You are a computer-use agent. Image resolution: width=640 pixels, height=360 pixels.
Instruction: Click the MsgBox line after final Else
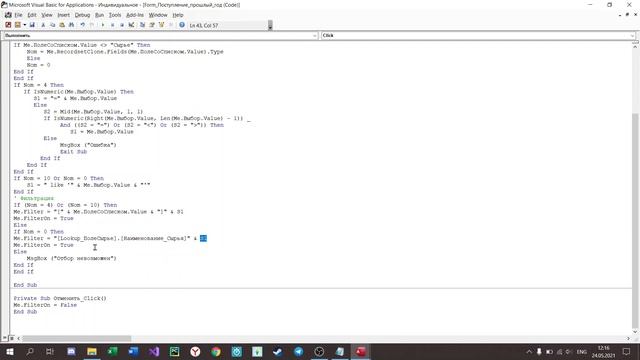[71, 258]
